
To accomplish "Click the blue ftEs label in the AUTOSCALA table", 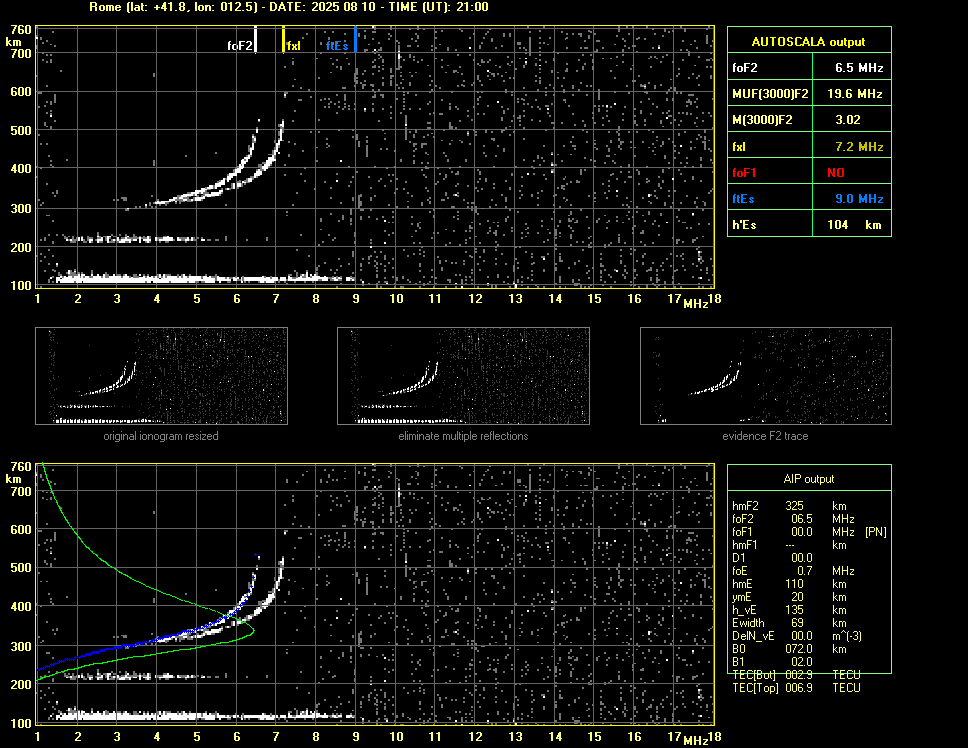I will coord(770,199).
